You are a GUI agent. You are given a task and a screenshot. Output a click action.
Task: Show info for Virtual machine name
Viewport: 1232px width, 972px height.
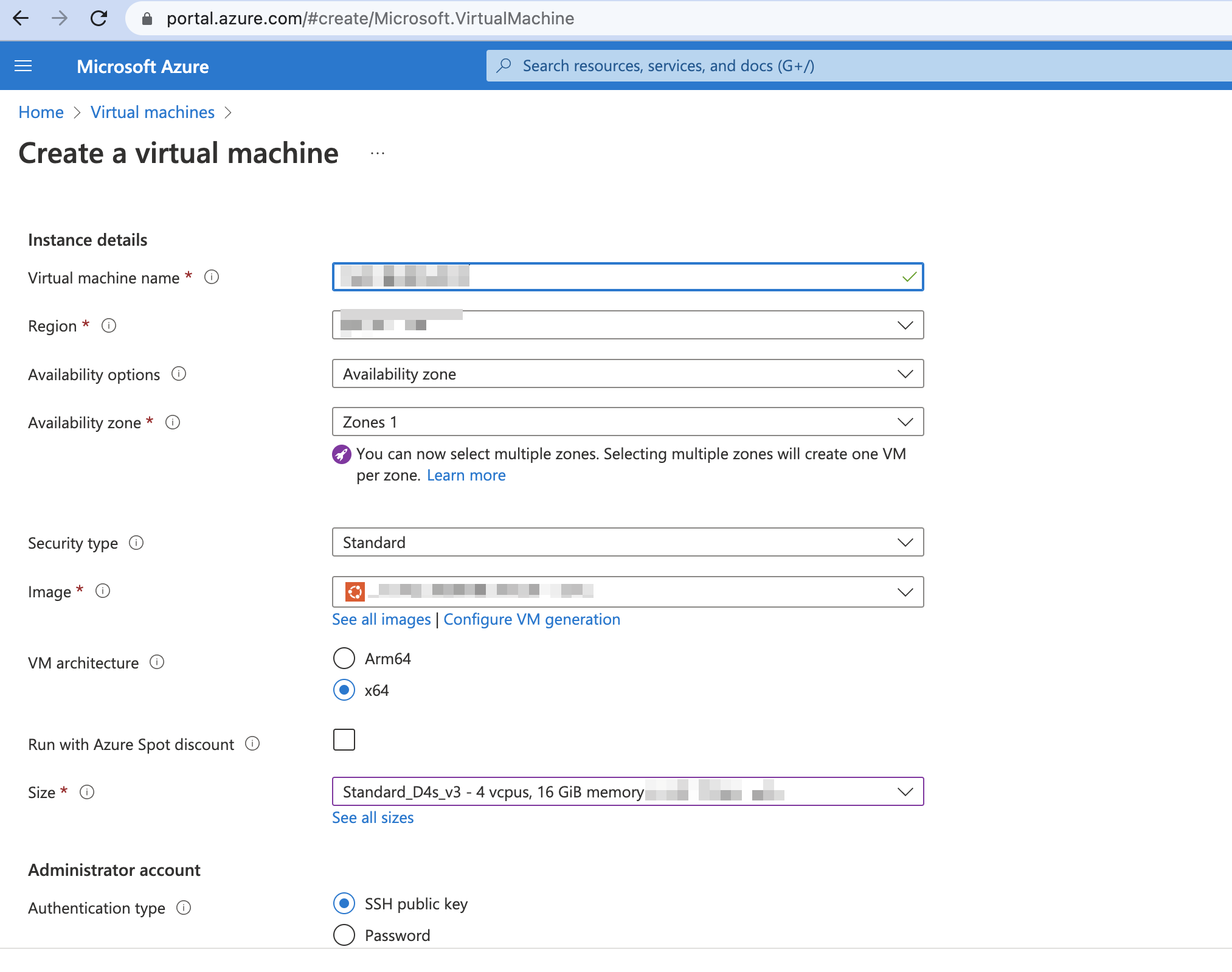coord(212,277)
